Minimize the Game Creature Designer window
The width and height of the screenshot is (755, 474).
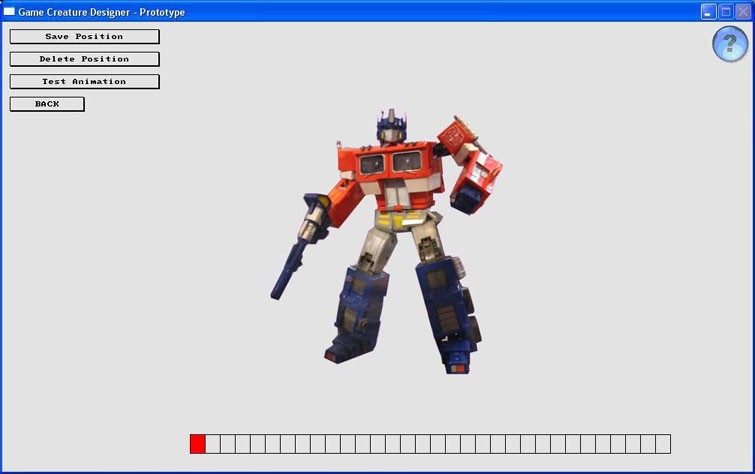tap(708, 12)
